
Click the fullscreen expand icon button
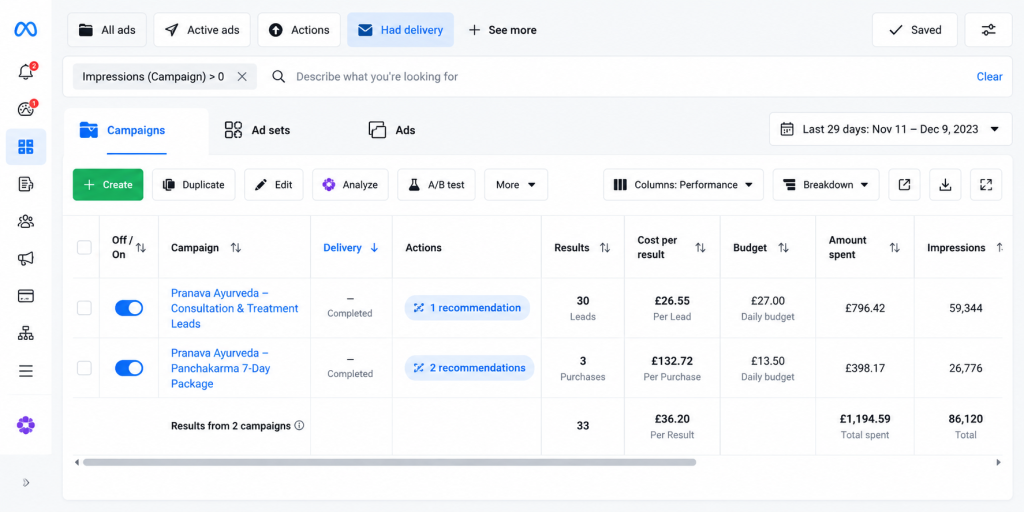[x=986, y=185]
